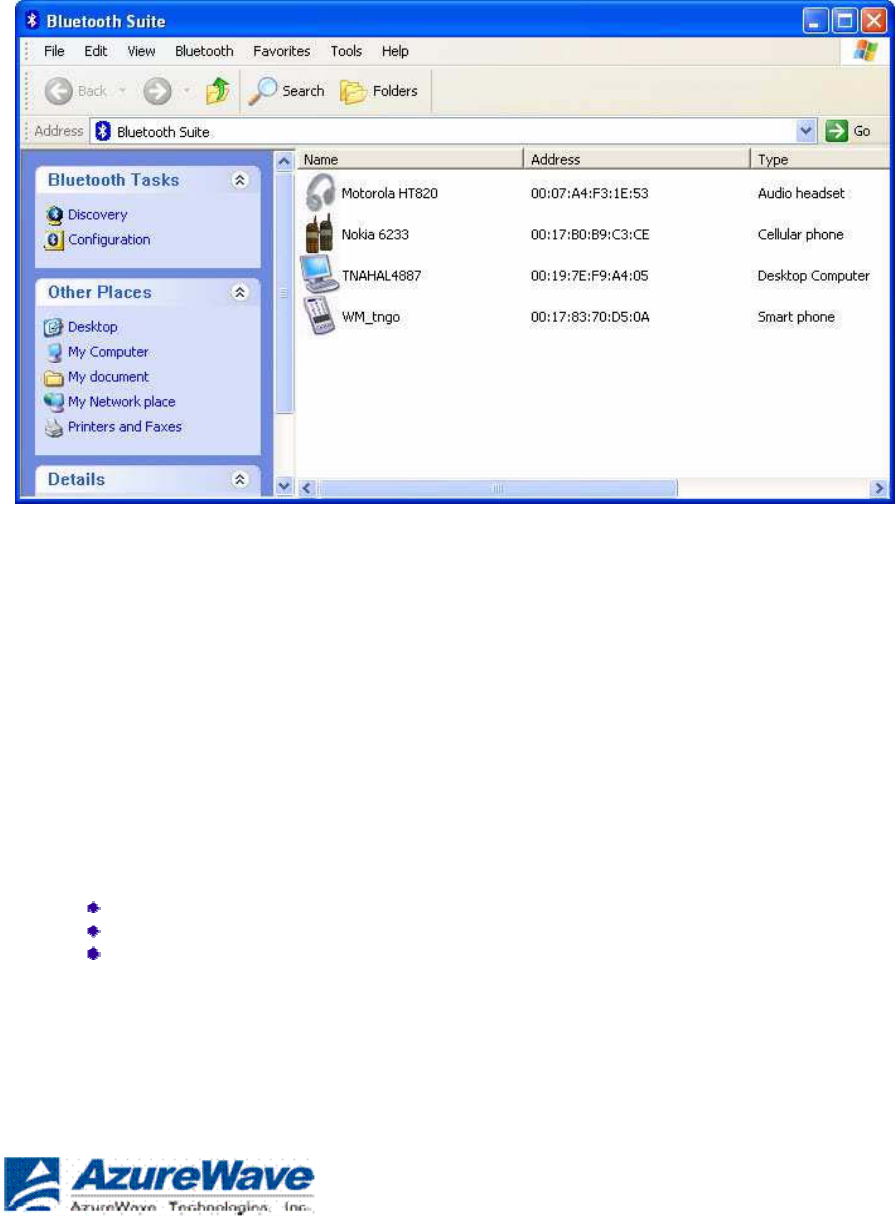Screen dimensions: 895x1220
Task: Collapse the Bluetooth Tasks panel
Action: pos(240,180)
